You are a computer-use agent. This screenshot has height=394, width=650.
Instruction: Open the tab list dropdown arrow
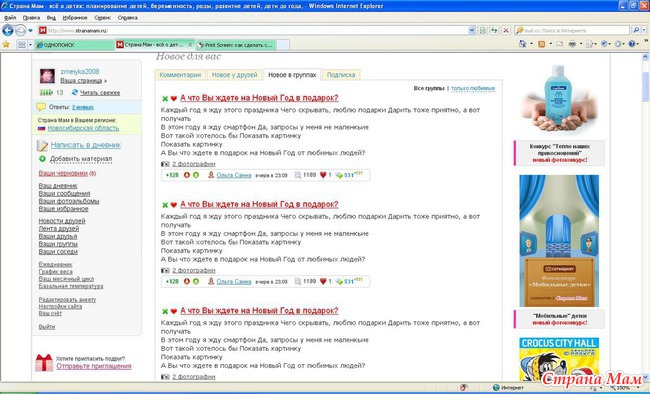tap(30, 45)
